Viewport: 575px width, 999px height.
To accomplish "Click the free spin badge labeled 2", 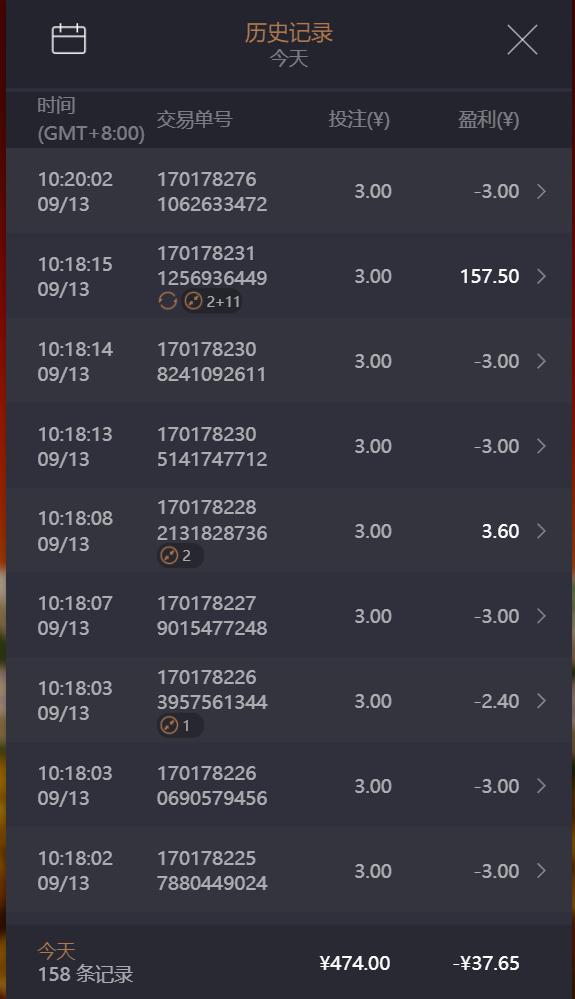I will click(x=180, y=556).
